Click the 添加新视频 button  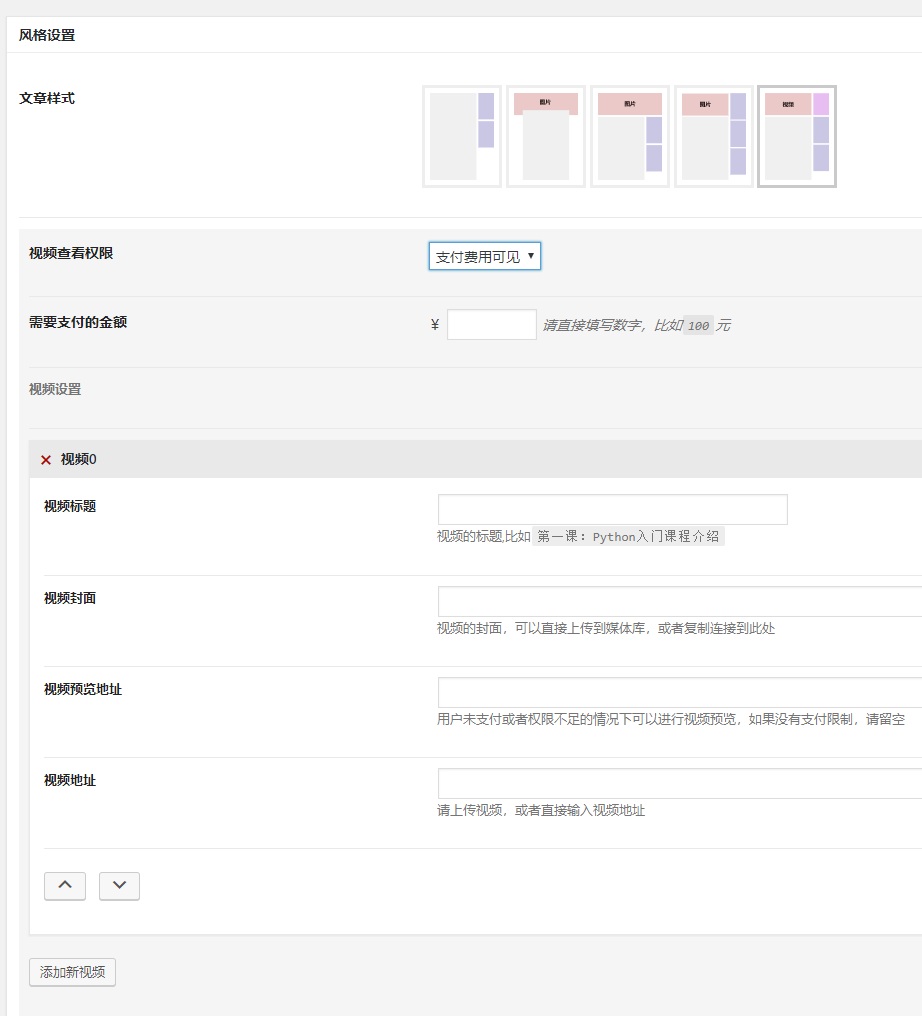[x=73, y=972]
